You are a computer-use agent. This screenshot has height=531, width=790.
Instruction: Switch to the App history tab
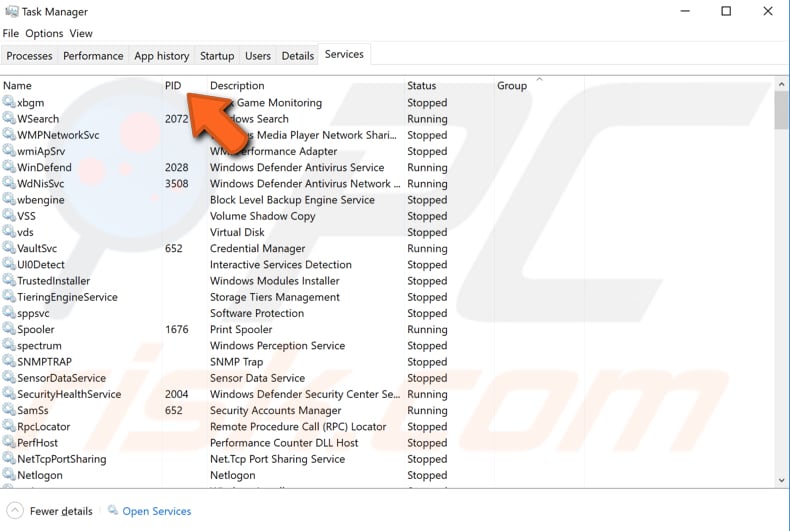(x=162, y=55)
